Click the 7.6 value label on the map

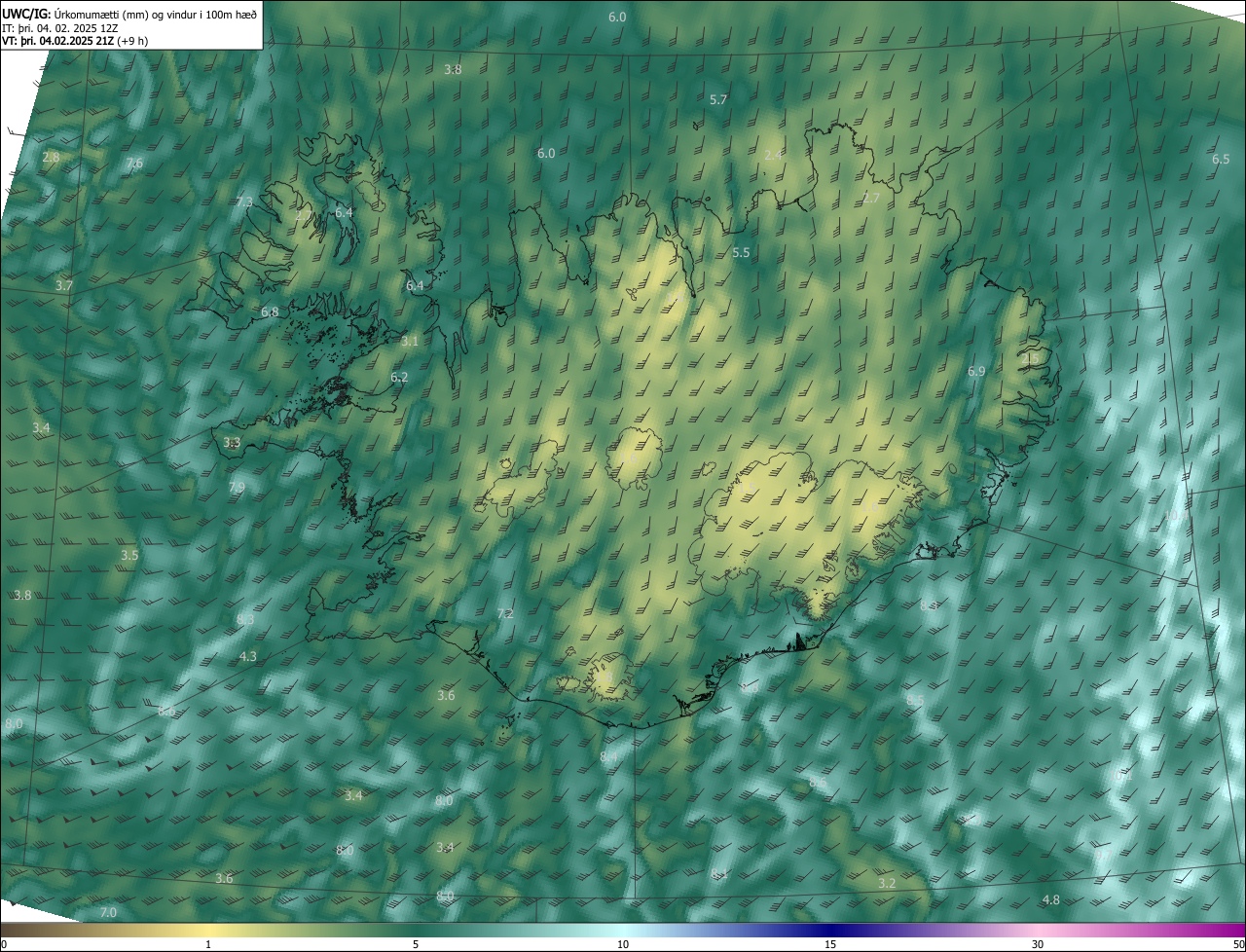134,164
